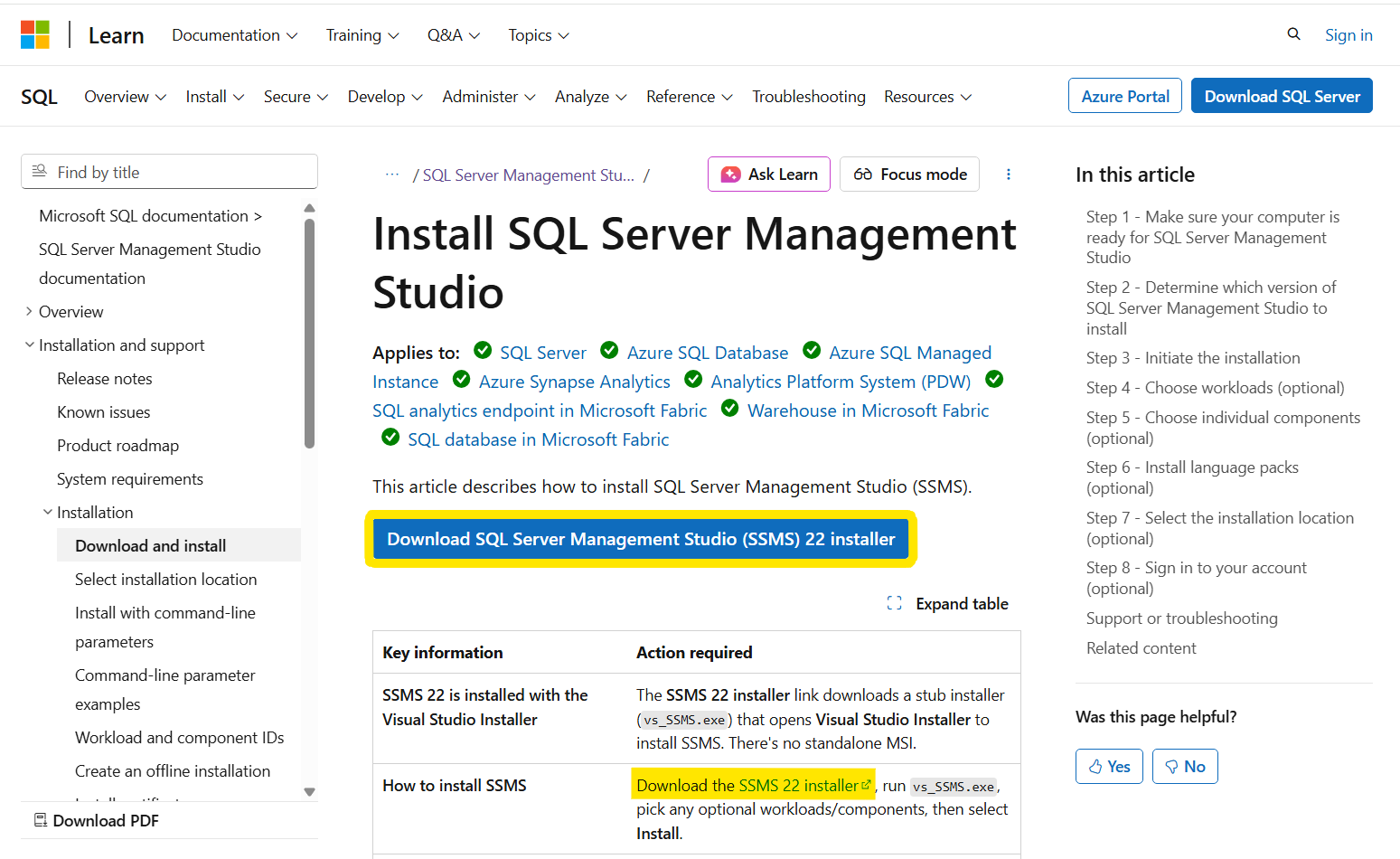Click the Download SQL Server button
Screen dimensions: 1400x859
point(1281,96)
